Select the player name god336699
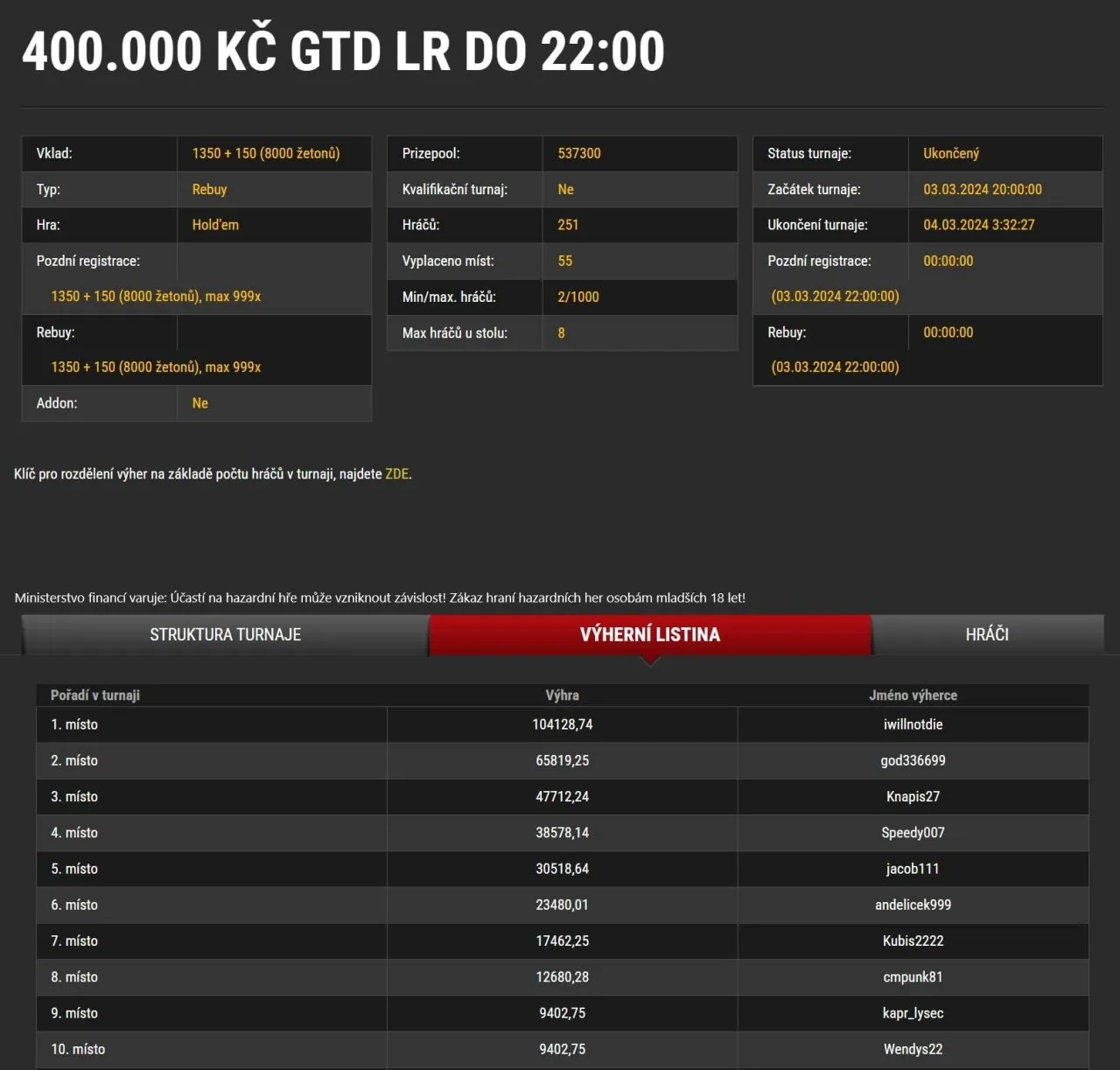The image size is (1120, 1070). tap(913, 760)
